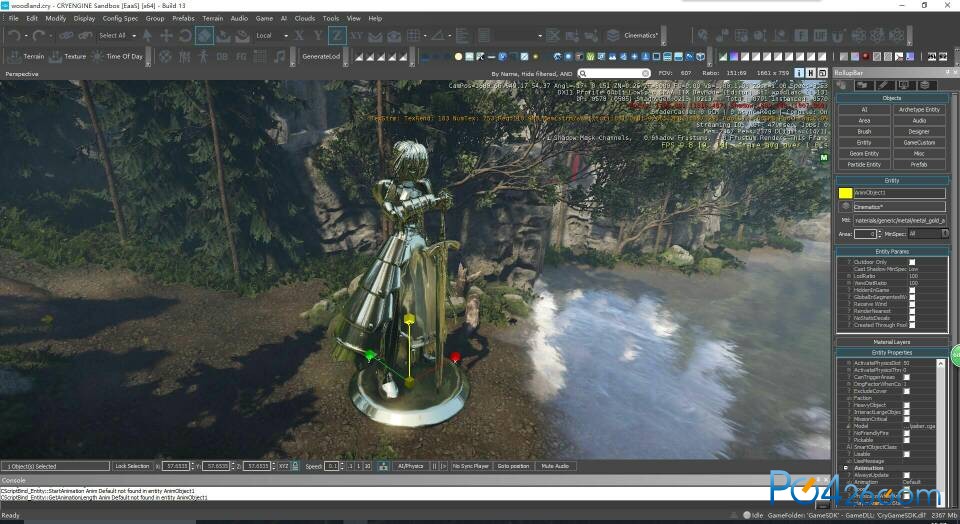The image size is (960, 524).
Task: Click the Goto position button
Action: [x=513, y=466]
